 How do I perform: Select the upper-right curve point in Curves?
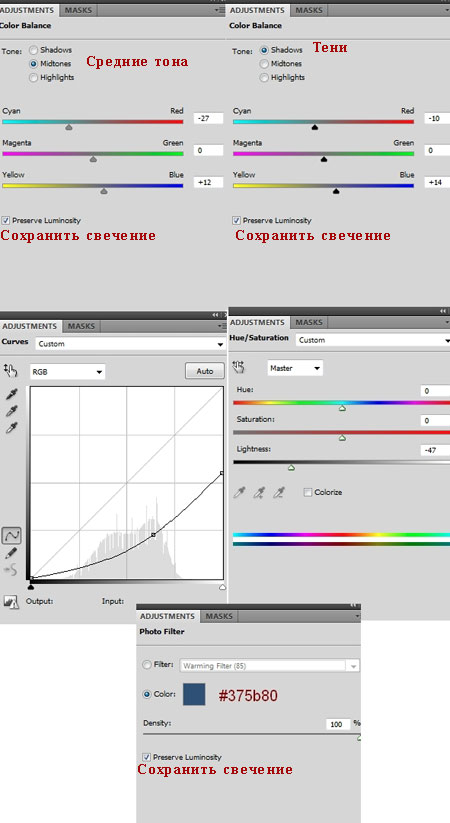pyautogui.click(x=221, y=473)
